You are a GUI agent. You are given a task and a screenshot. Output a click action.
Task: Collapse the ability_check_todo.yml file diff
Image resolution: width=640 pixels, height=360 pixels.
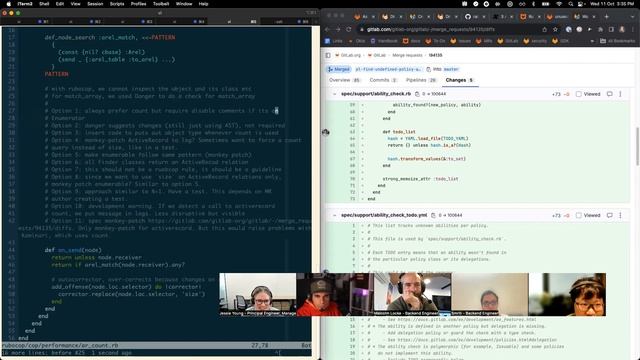click(334, 215)
